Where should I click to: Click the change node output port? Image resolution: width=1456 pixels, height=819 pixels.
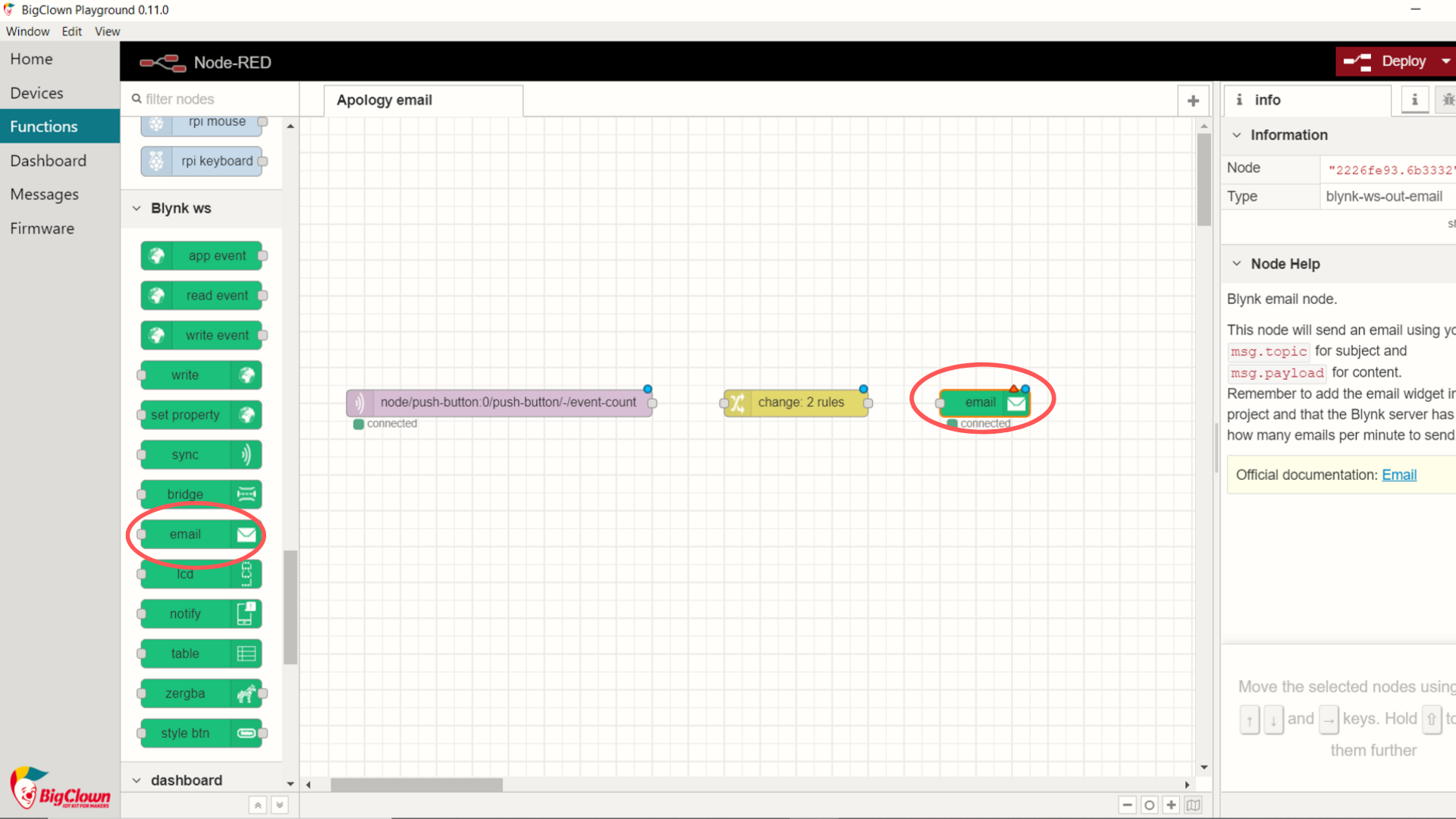coord(868,403)
